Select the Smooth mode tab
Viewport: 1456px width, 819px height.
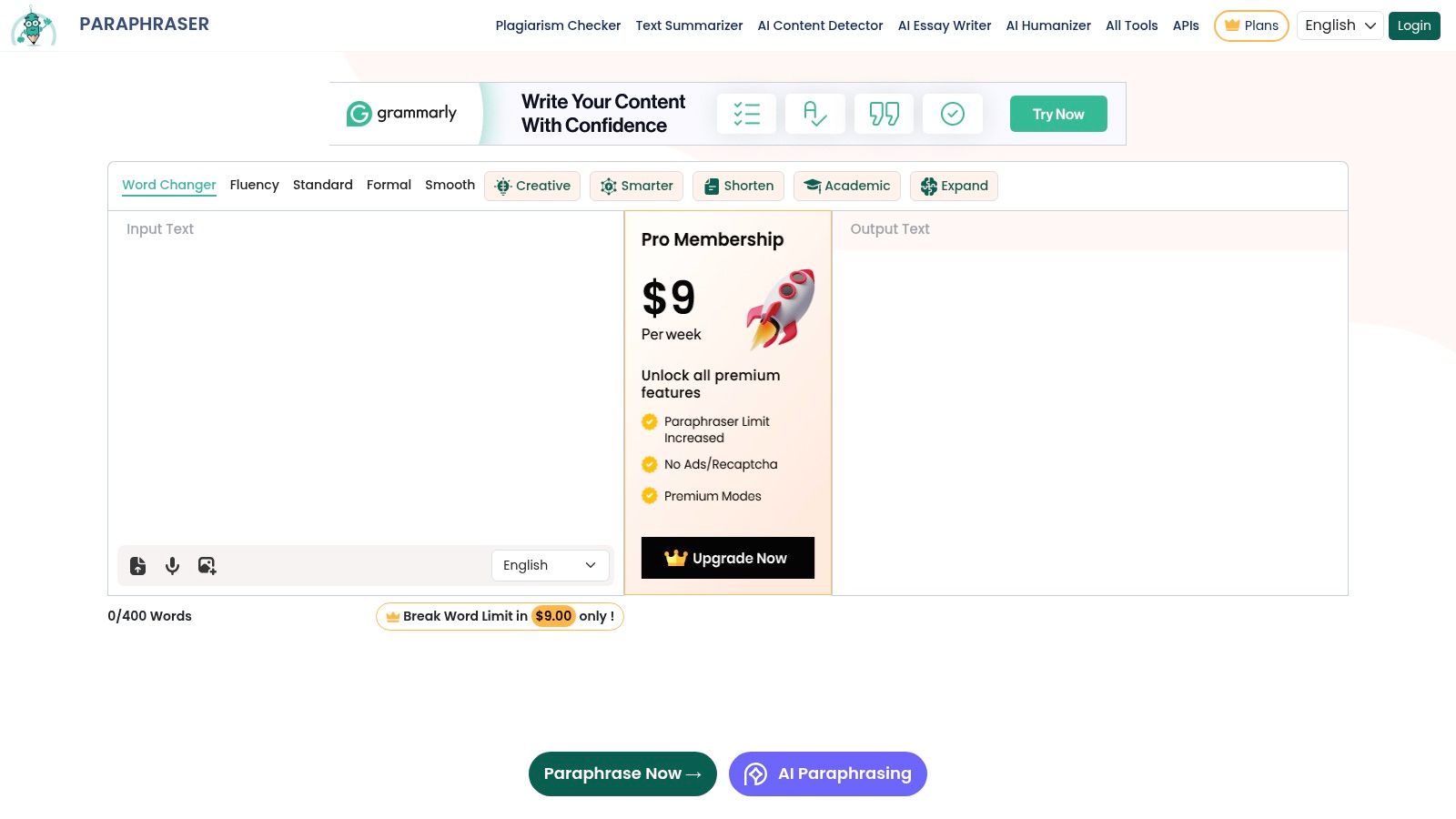click(450, 185)
